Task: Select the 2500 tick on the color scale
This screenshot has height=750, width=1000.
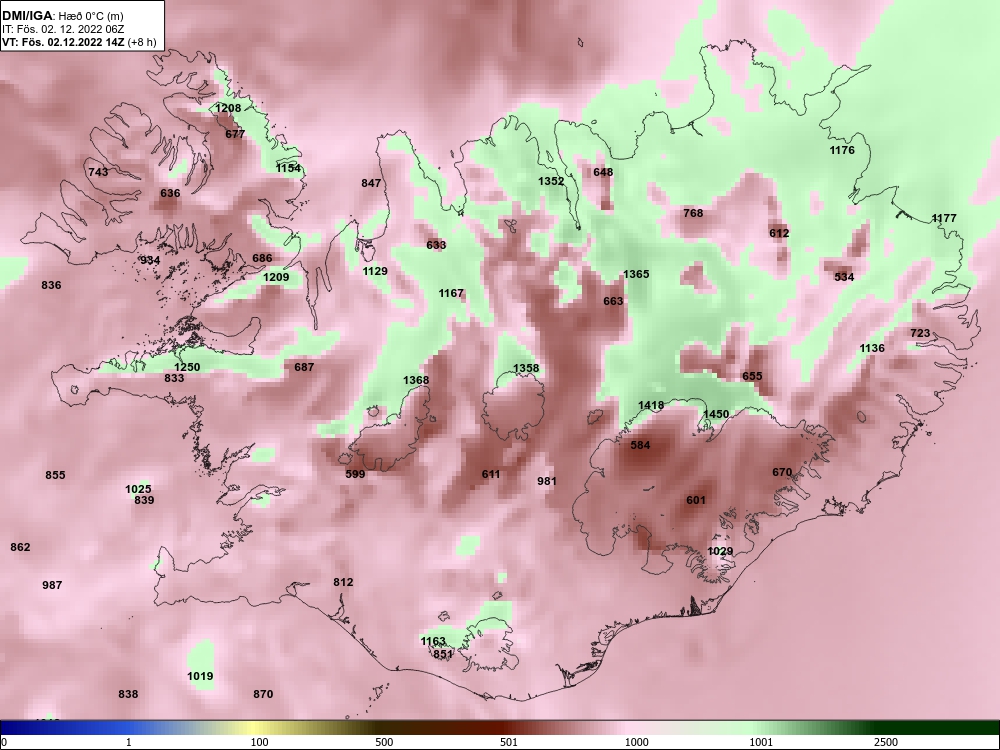Action: pos(887,742)
